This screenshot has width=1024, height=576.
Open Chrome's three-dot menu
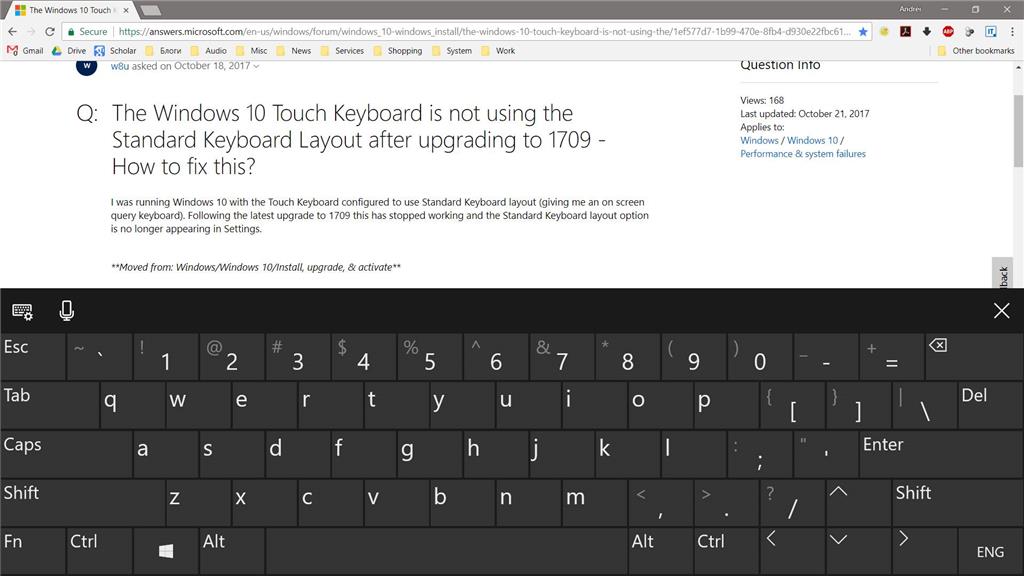coord(1012,31)
